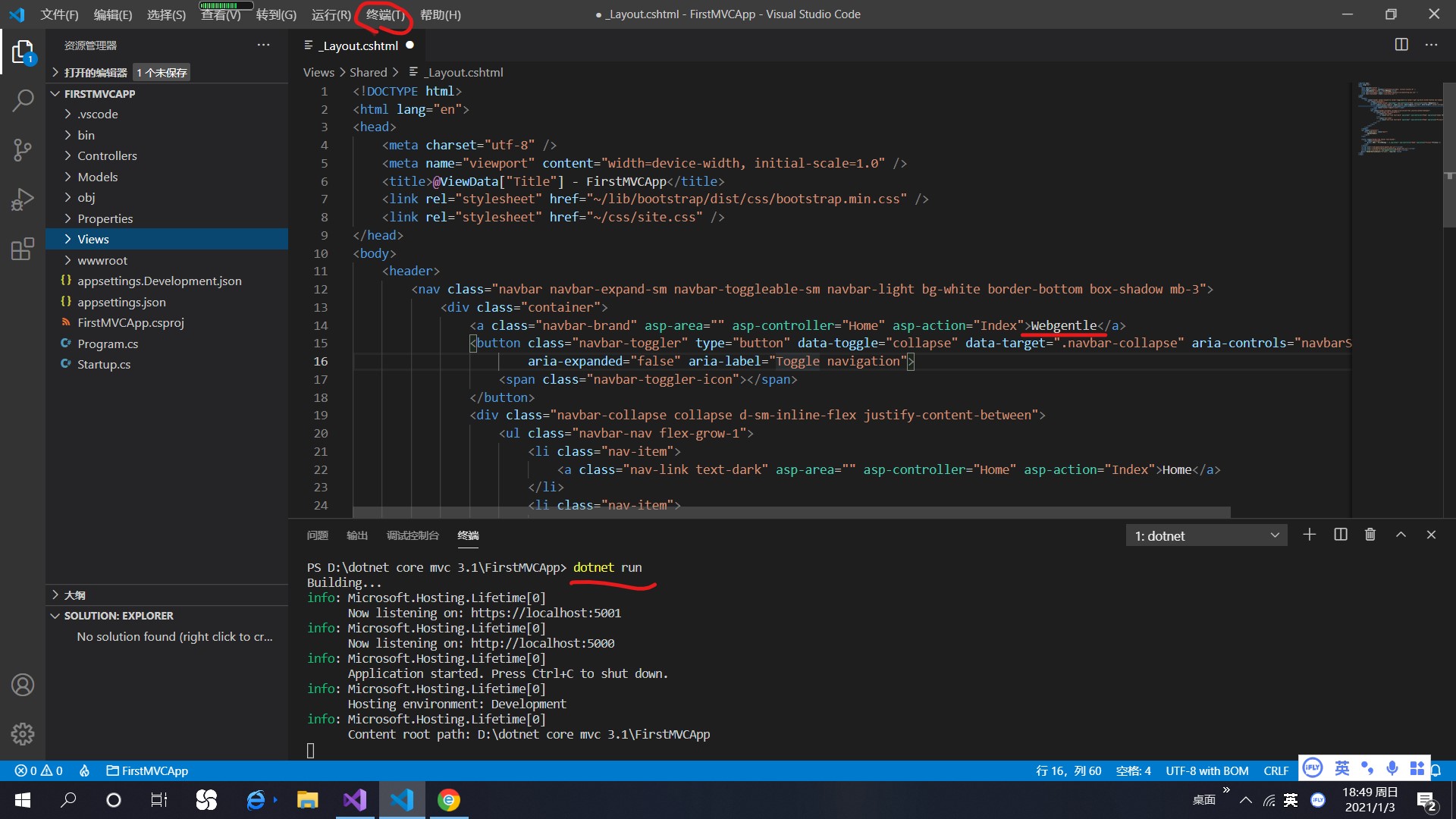Open the Run and Debug view
This screenshot has width=1456, height=819.
[23, 199]
